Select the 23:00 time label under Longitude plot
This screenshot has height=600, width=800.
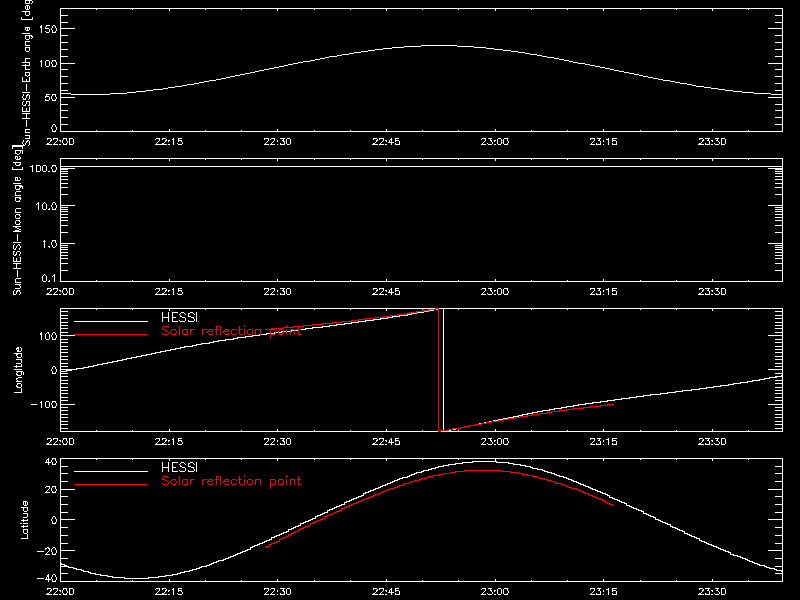(x=495, y=441)
